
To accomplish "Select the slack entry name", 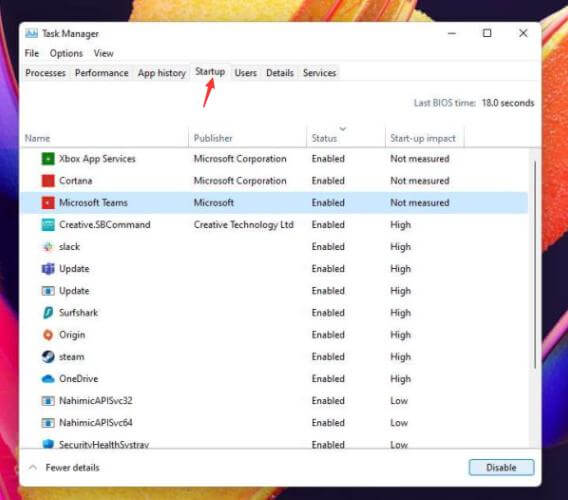I will point(69,247).
